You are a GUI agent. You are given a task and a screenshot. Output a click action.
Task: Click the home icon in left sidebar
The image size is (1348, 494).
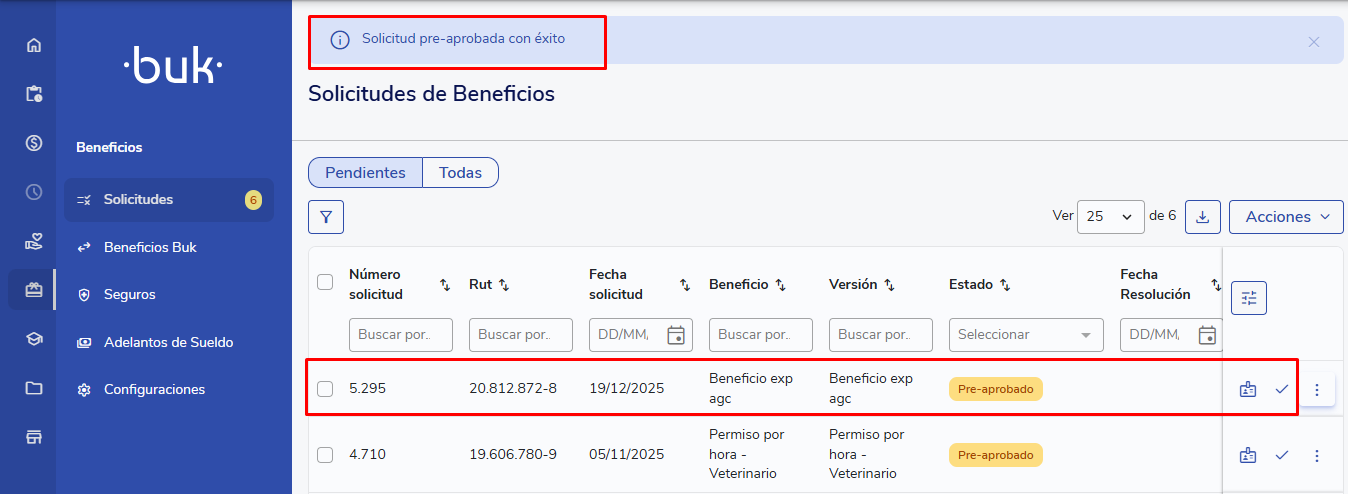pyautogui.click(x=34, y=45)
